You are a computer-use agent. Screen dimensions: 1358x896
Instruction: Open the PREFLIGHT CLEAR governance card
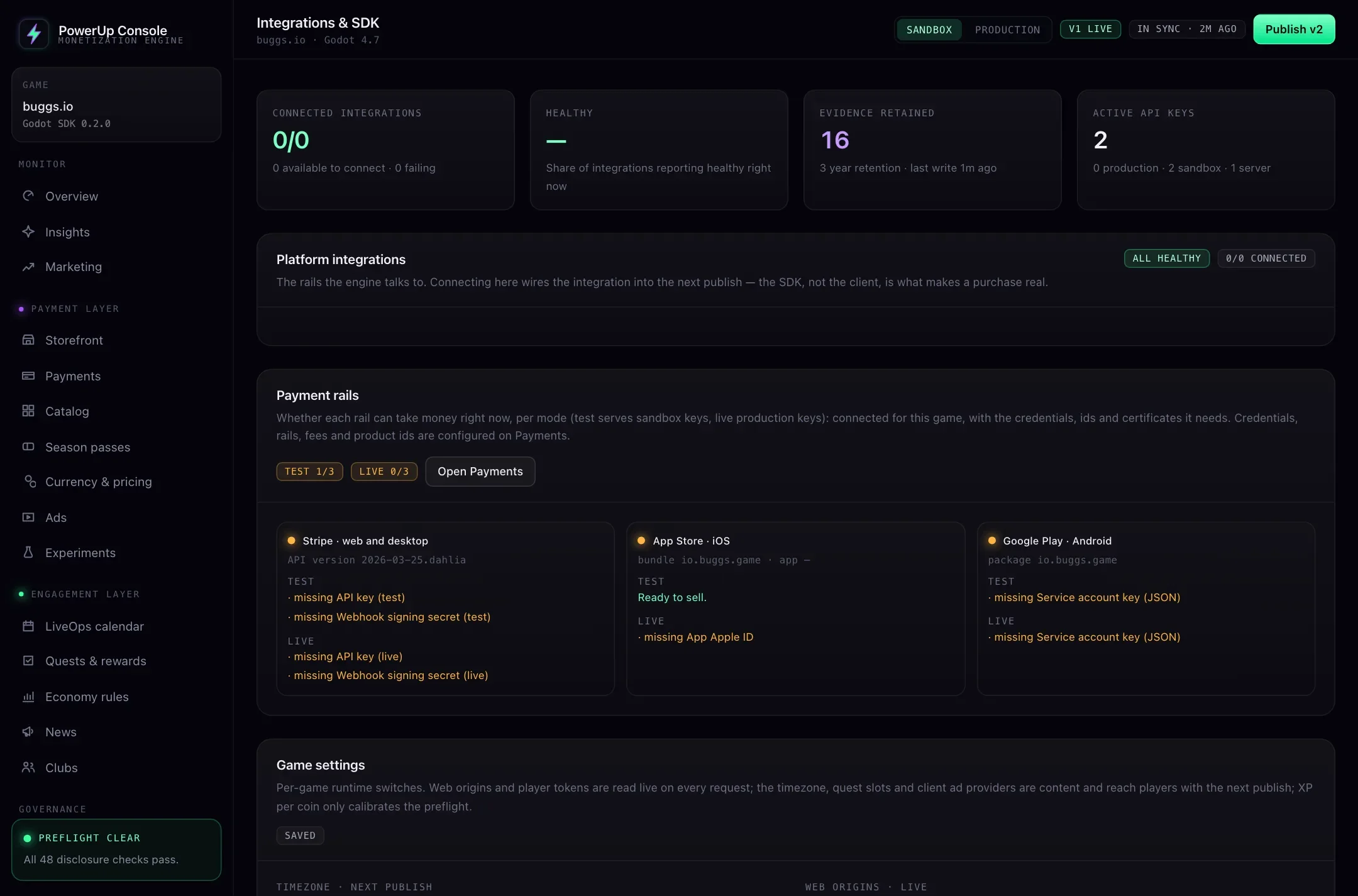tap(116, 849)
